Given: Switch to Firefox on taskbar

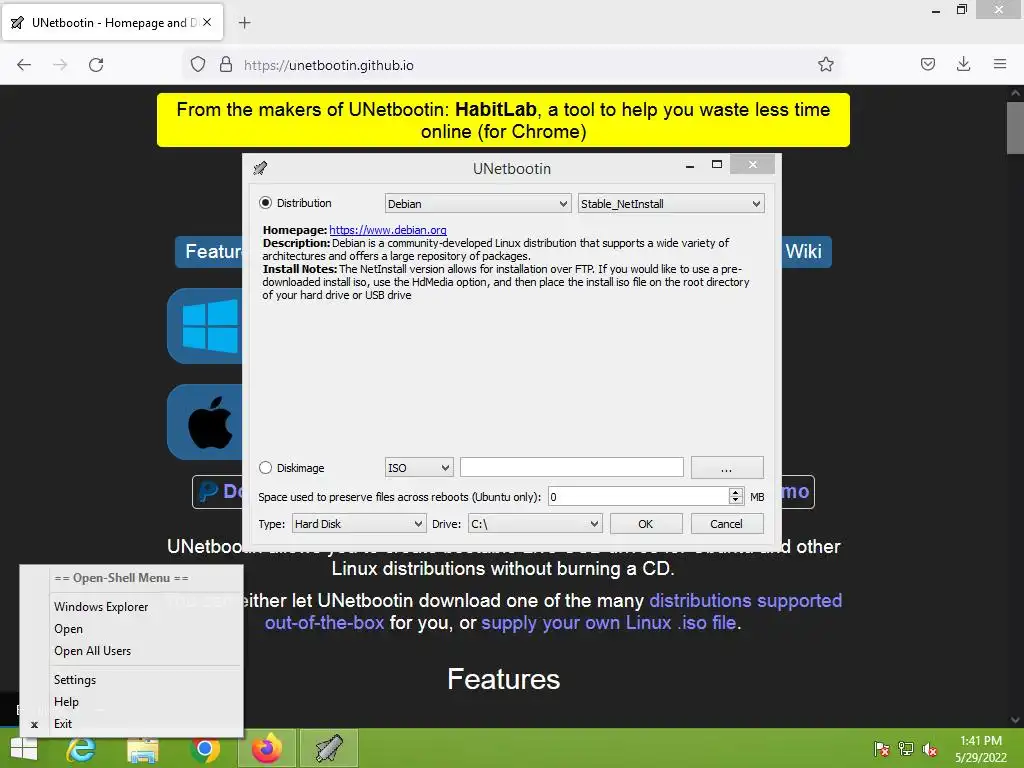Looking at the screenshot, I should [x=267, y=748].
